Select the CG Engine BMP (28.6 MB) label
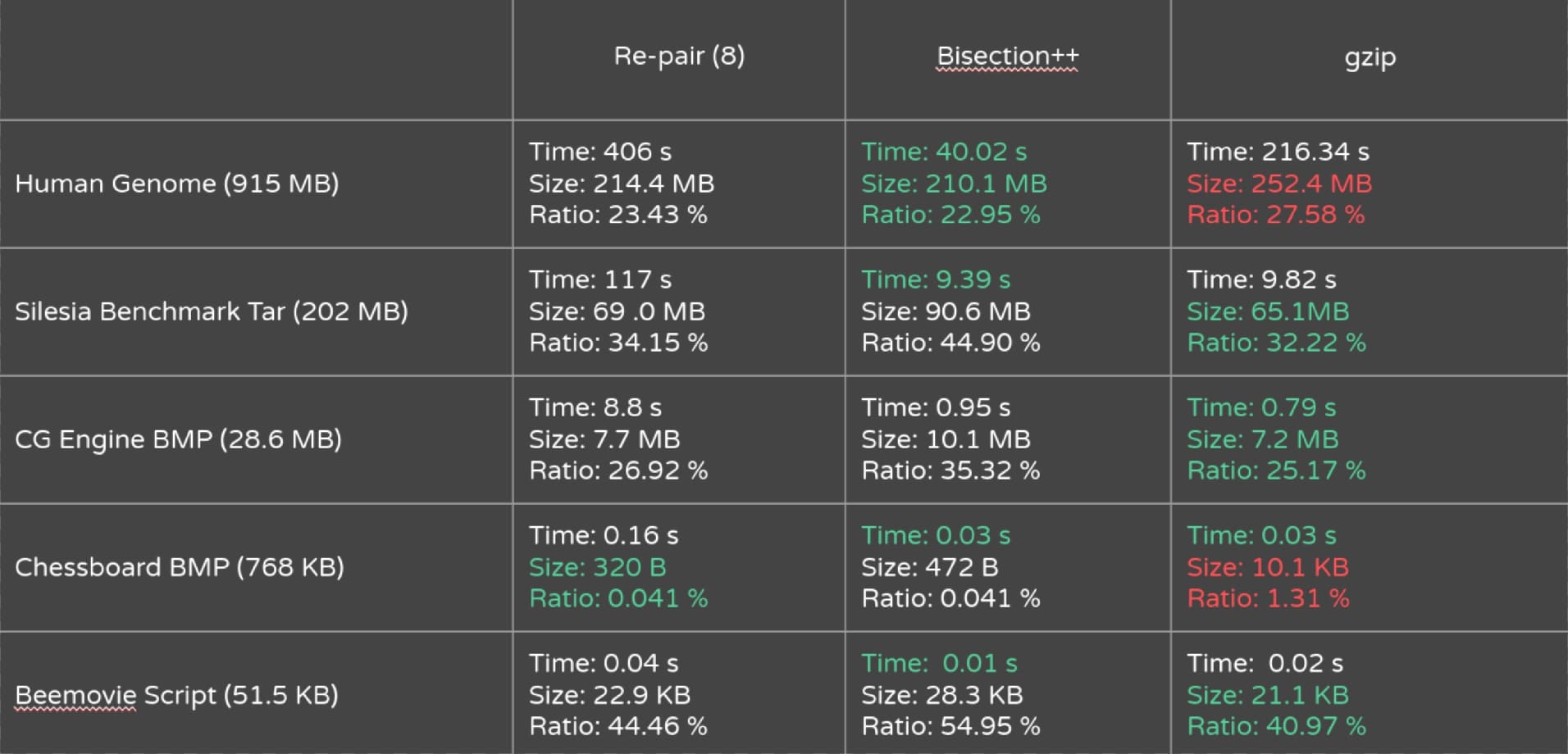Viewport: 1568px width, 754px height. pos(178,438)
